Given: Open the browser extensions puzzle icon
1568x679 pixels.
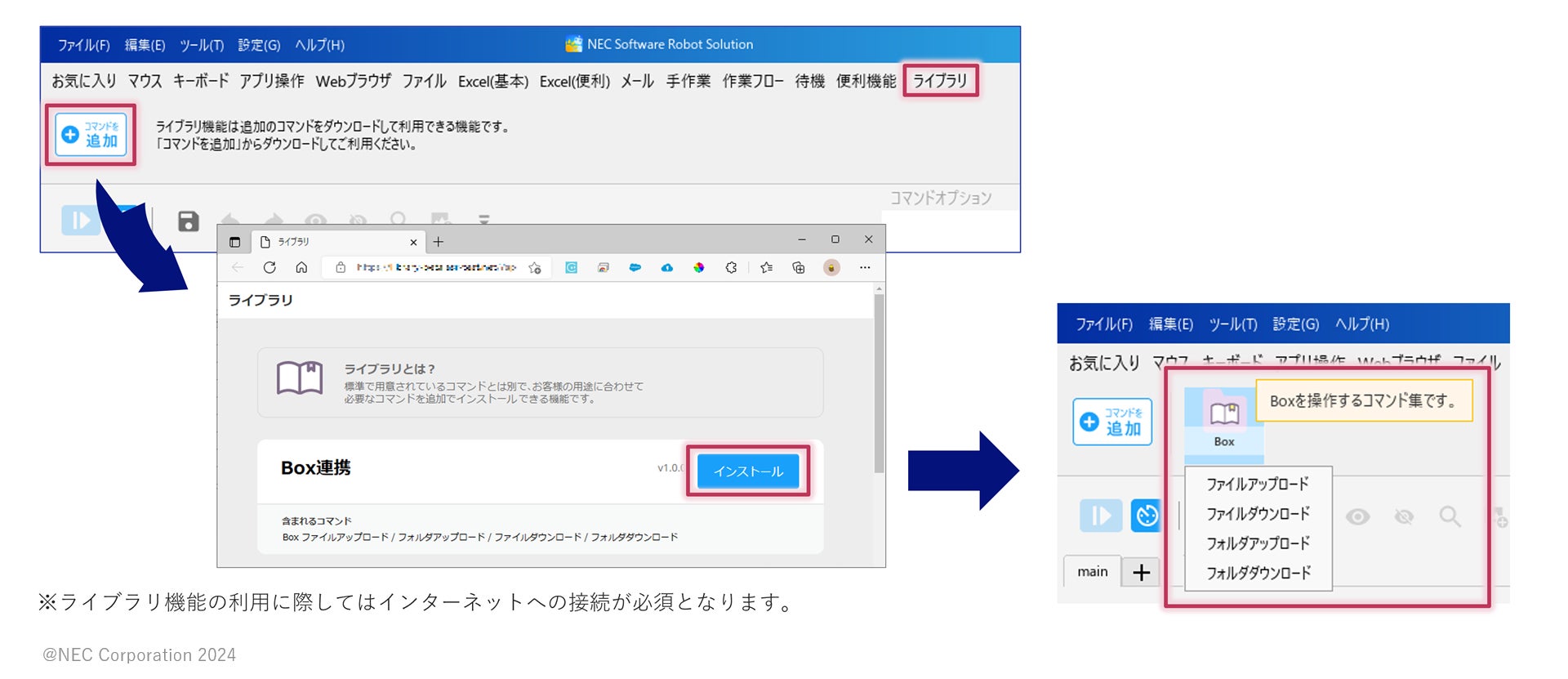Looking at the screenshot, I should tap(731, 267).
